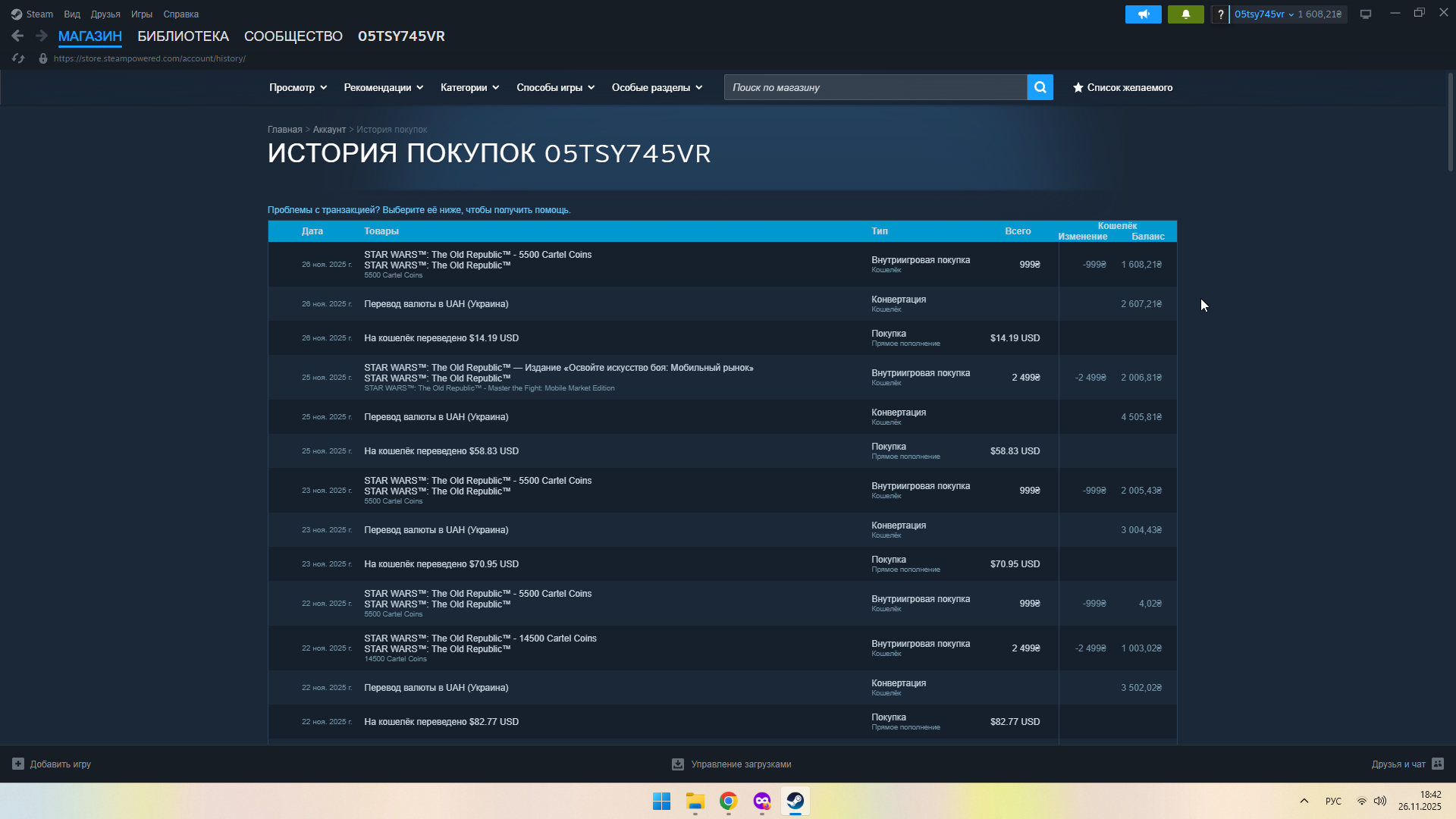Viewport: 1456px width, 819px height.
Task: Click the Поиск по магазину search field
Action: click(x=875, y=87)
